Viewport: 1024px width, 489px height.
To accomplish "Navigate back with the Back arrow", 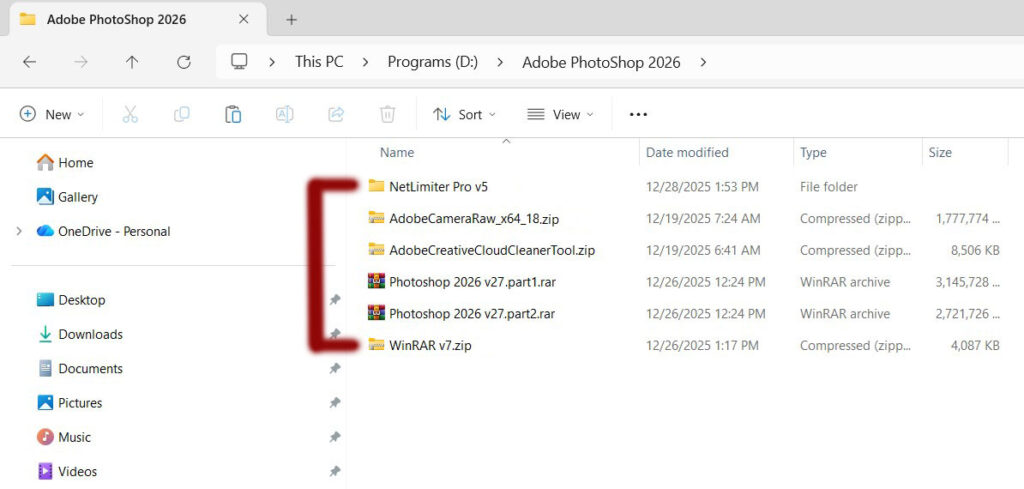I will coord(29,62).
